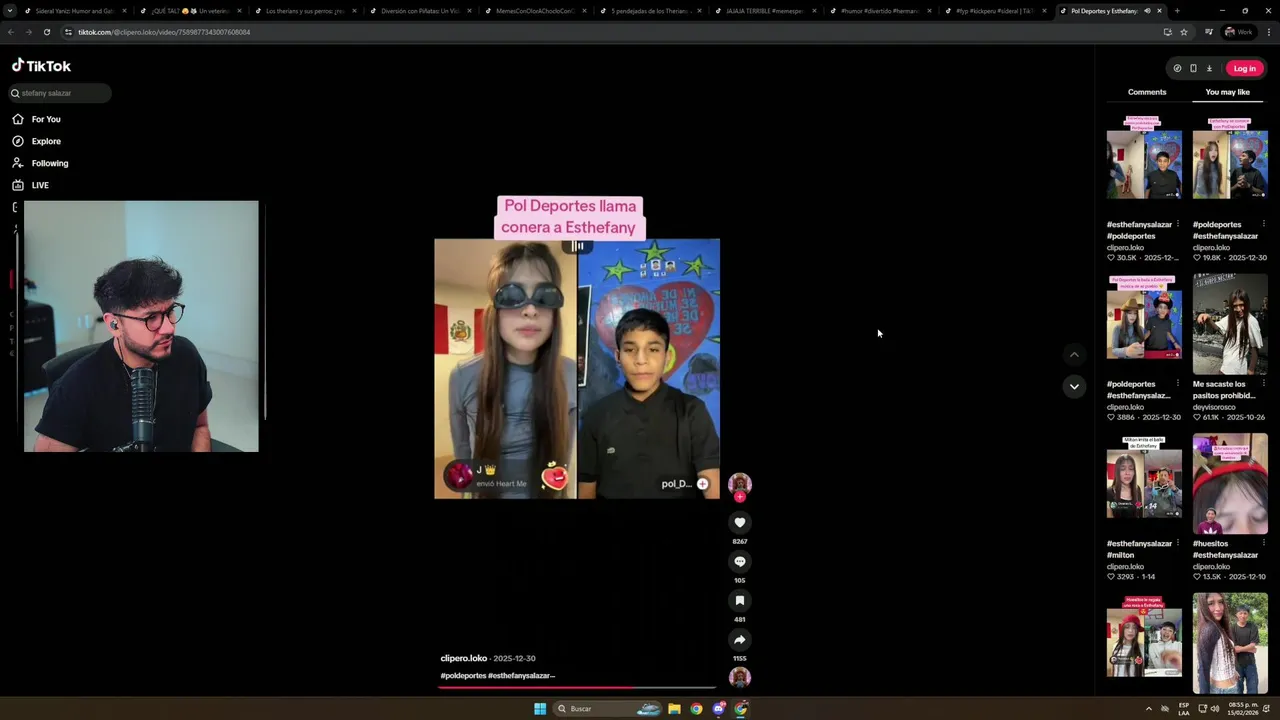The image size is (1280, 720).
Task: Open the creator avatar above the like button
Action: click(740, 484)
